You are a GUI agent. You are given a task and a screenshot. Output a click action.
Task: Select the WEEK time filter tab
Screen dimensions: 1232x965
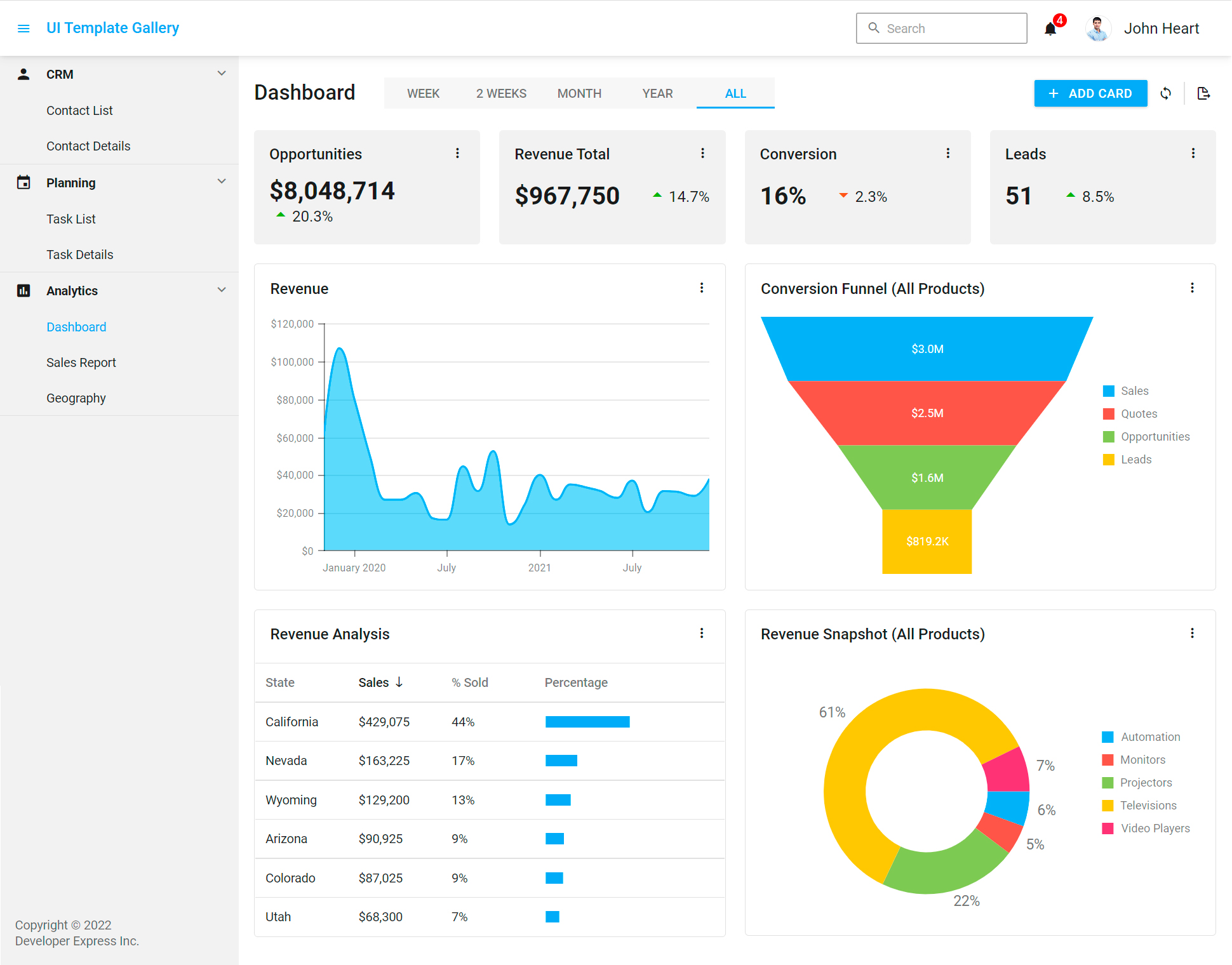click(x=423, y=93)
